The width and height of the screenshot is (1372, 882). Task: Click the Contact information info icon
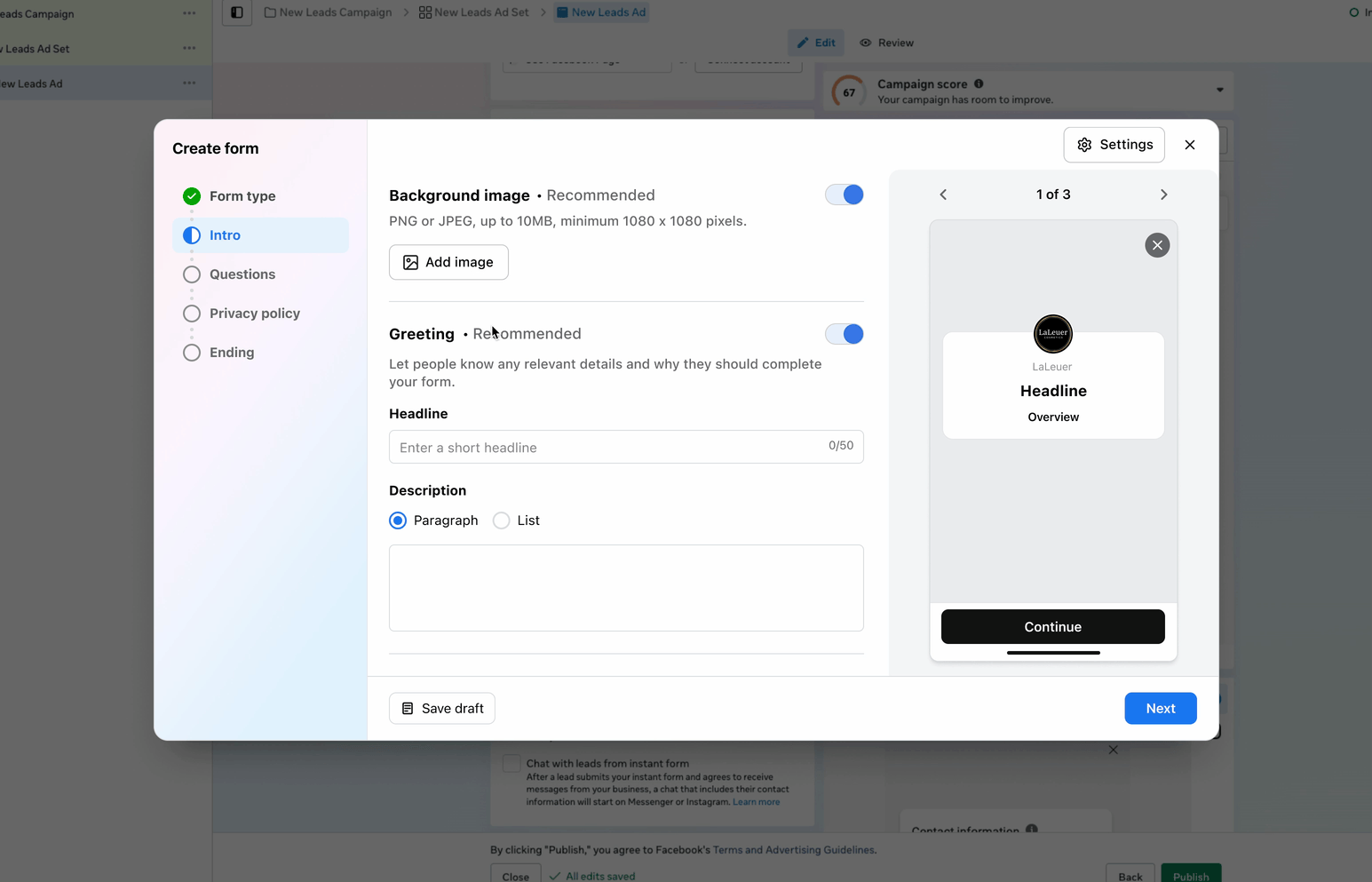1031,830
